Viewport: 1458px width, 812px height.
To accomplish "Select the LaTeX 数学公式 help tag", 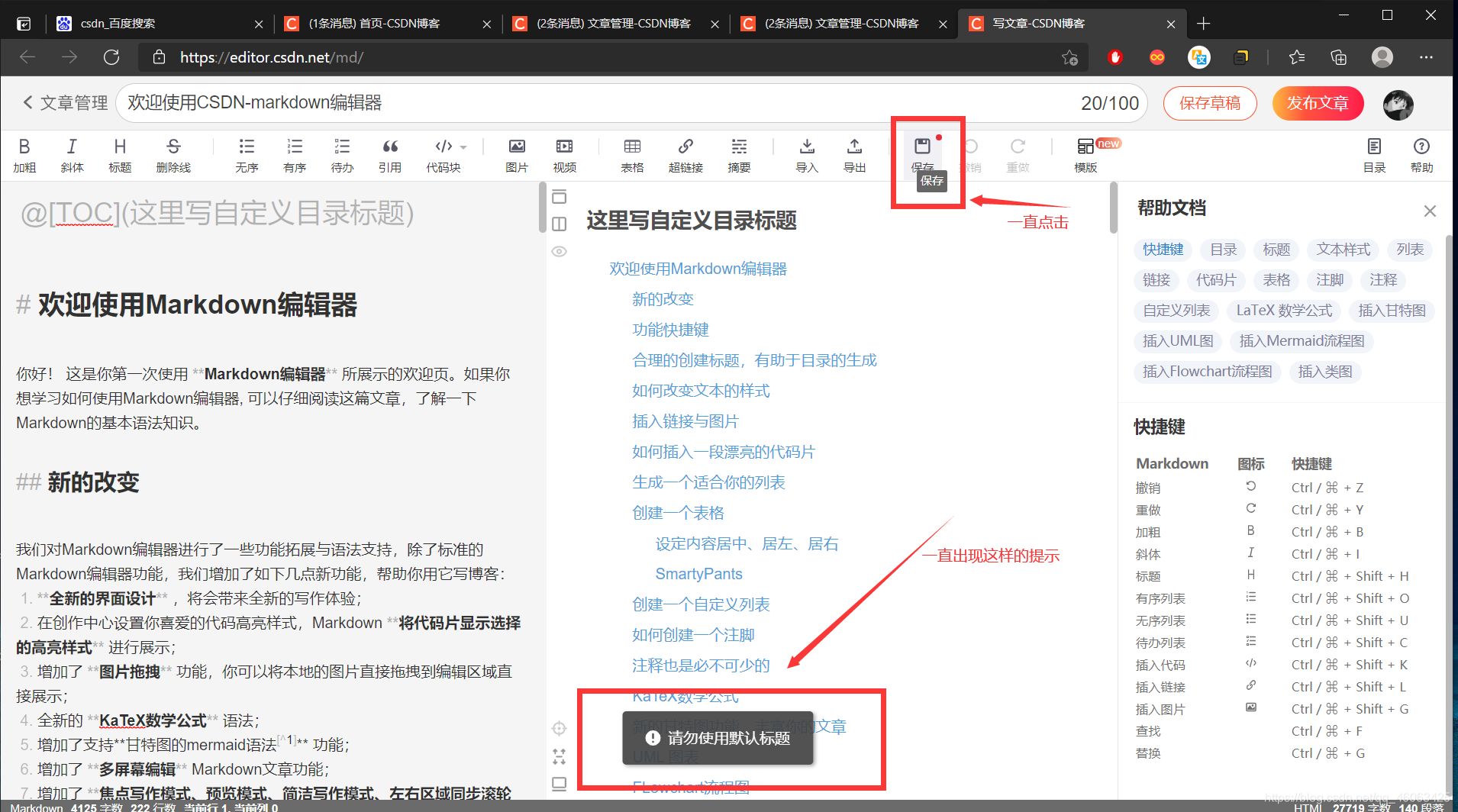I will (1284, 311).
